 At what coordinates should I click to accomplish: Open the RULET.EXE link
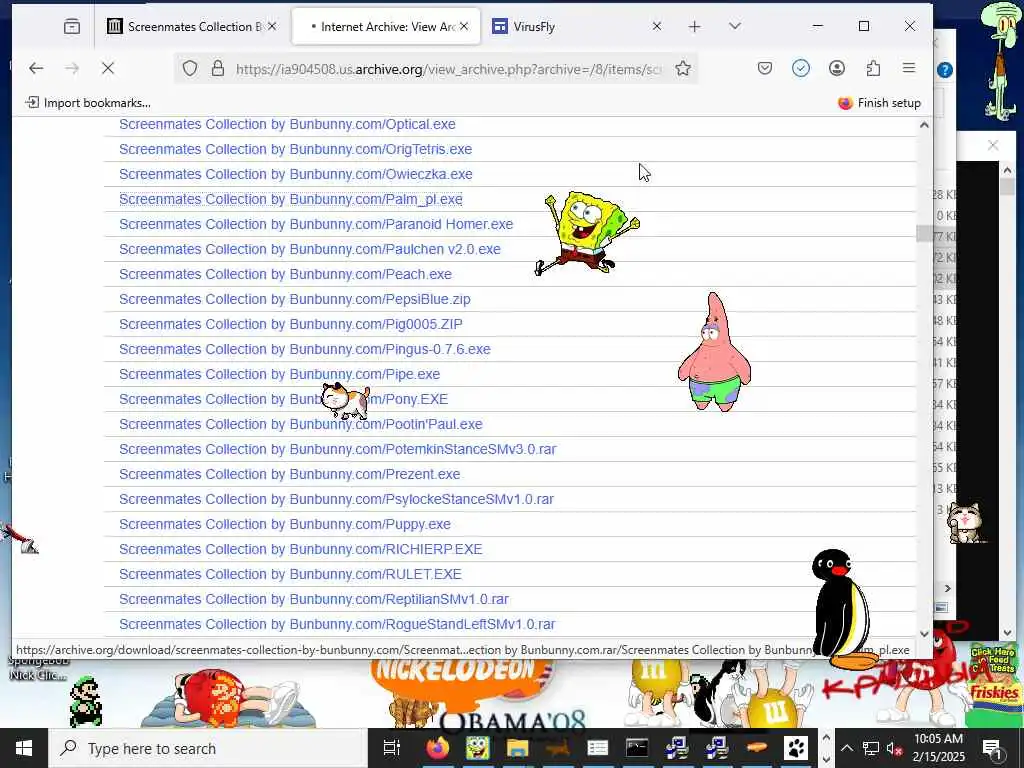coord(290,574)
